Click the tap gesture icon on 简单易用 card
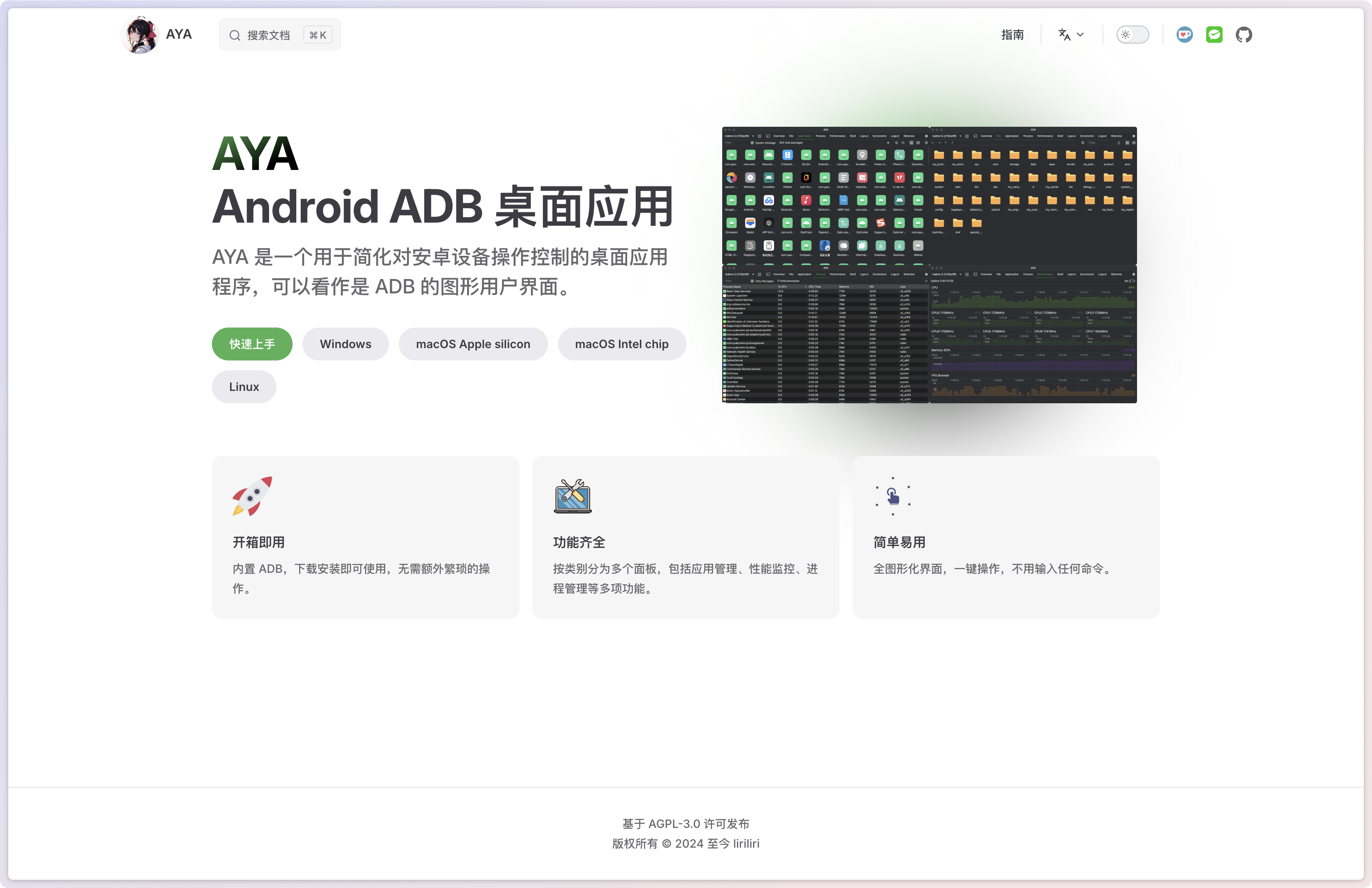This screenshot has height=888, width=1372. tap(893, 496)
